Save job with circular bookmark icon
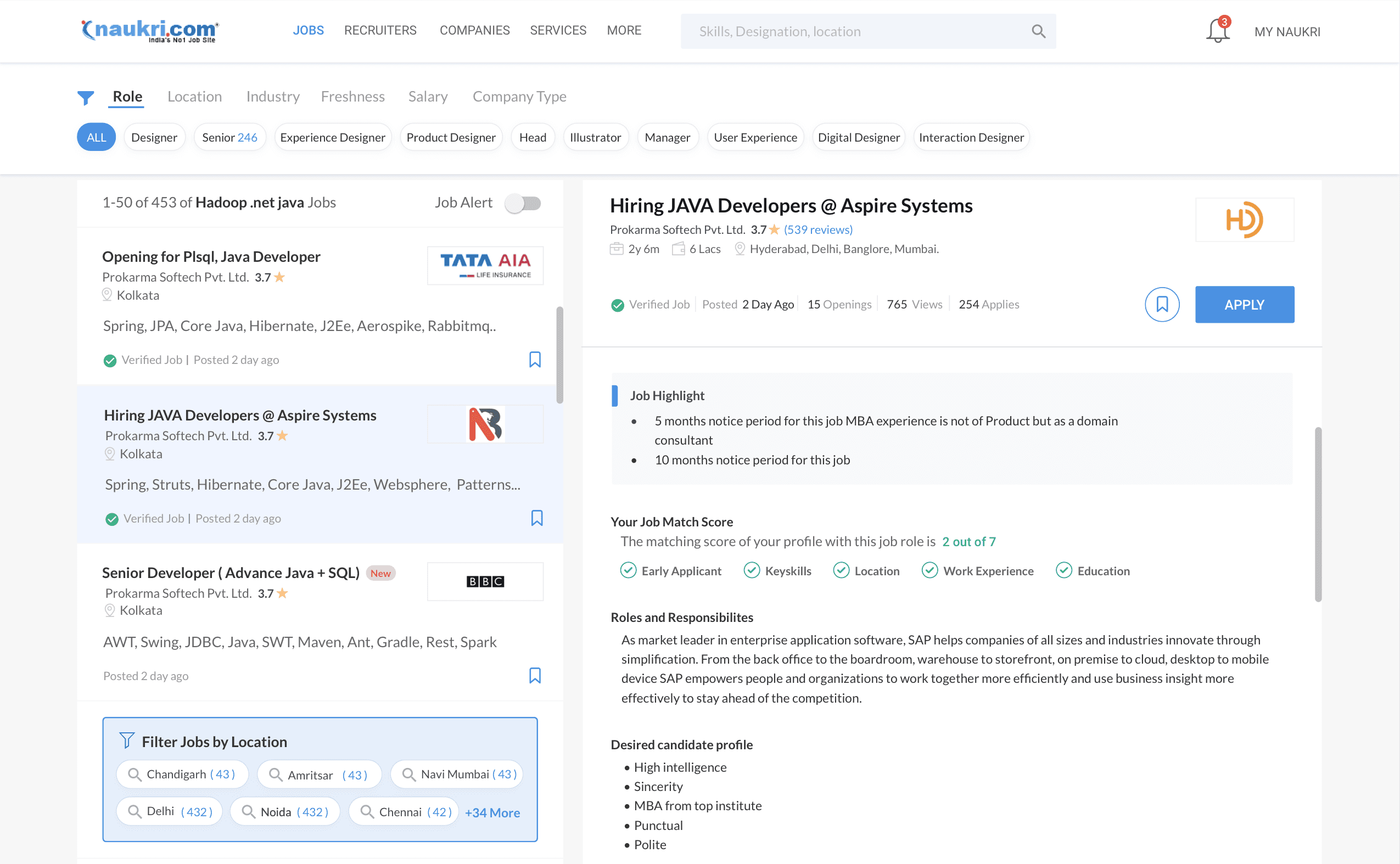The width and height of the screenshot is (1400, 864). click(x=1161, y=305)
